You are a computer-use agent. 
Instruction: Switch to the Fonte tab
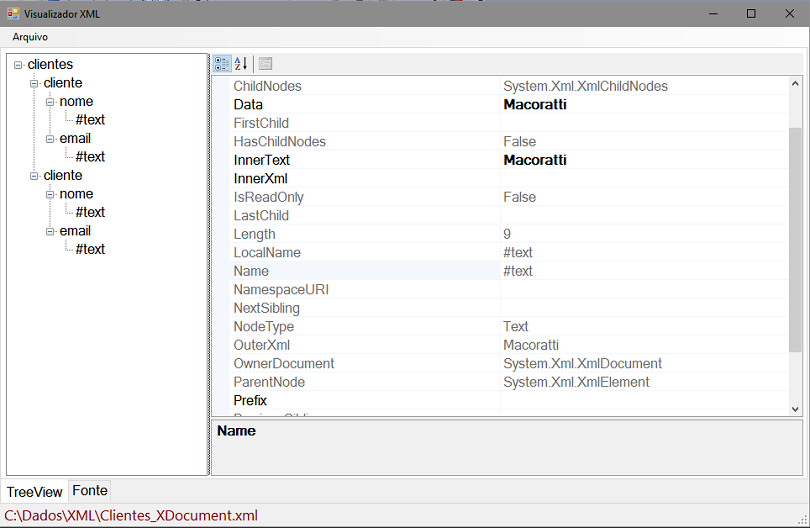tap(90, 490)
